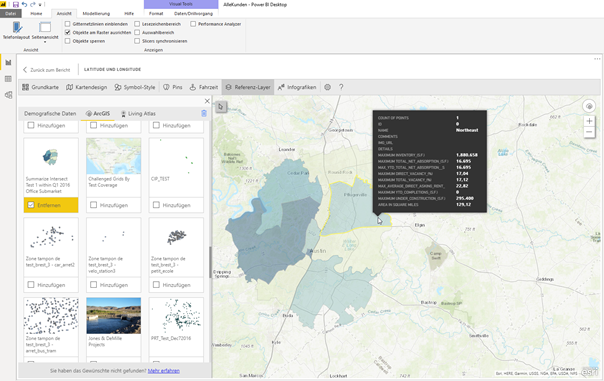The width and height of the screenshot is (604, 381).
Task: Switch to the Living Atlas tab
Action: (x=138, y=114)
